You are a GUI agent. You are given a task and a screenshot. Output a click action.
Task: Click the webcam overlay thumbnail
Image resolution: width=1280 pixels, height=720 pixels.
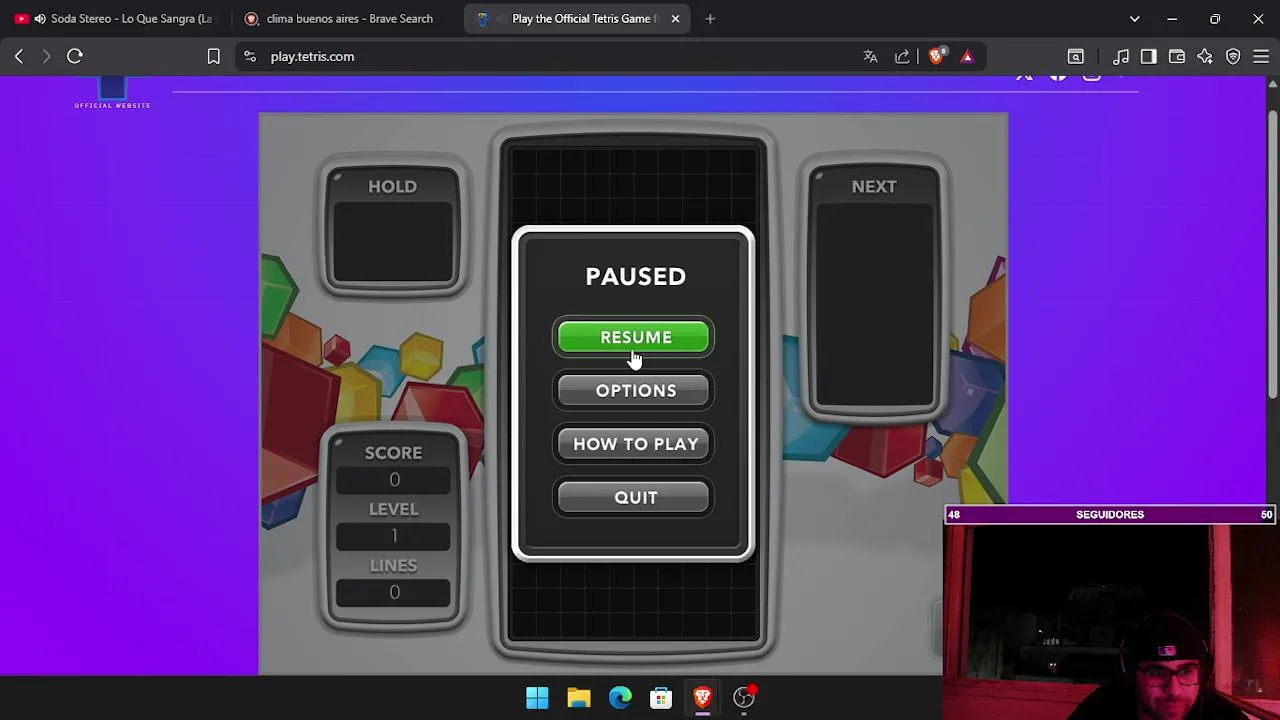(x=1110, y=622)
